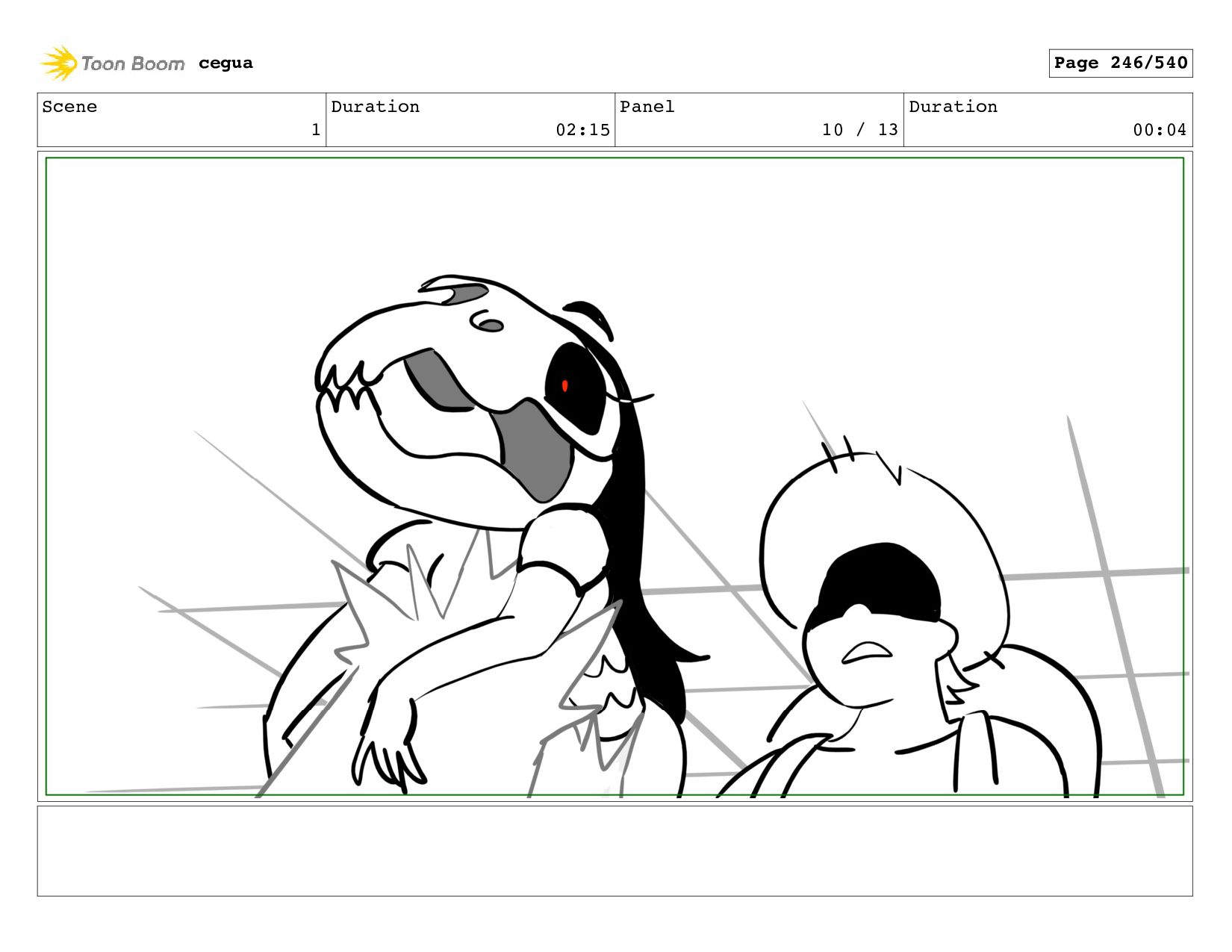
Task: Click the panel count '10 / 13'
Action: click(860, 130)
